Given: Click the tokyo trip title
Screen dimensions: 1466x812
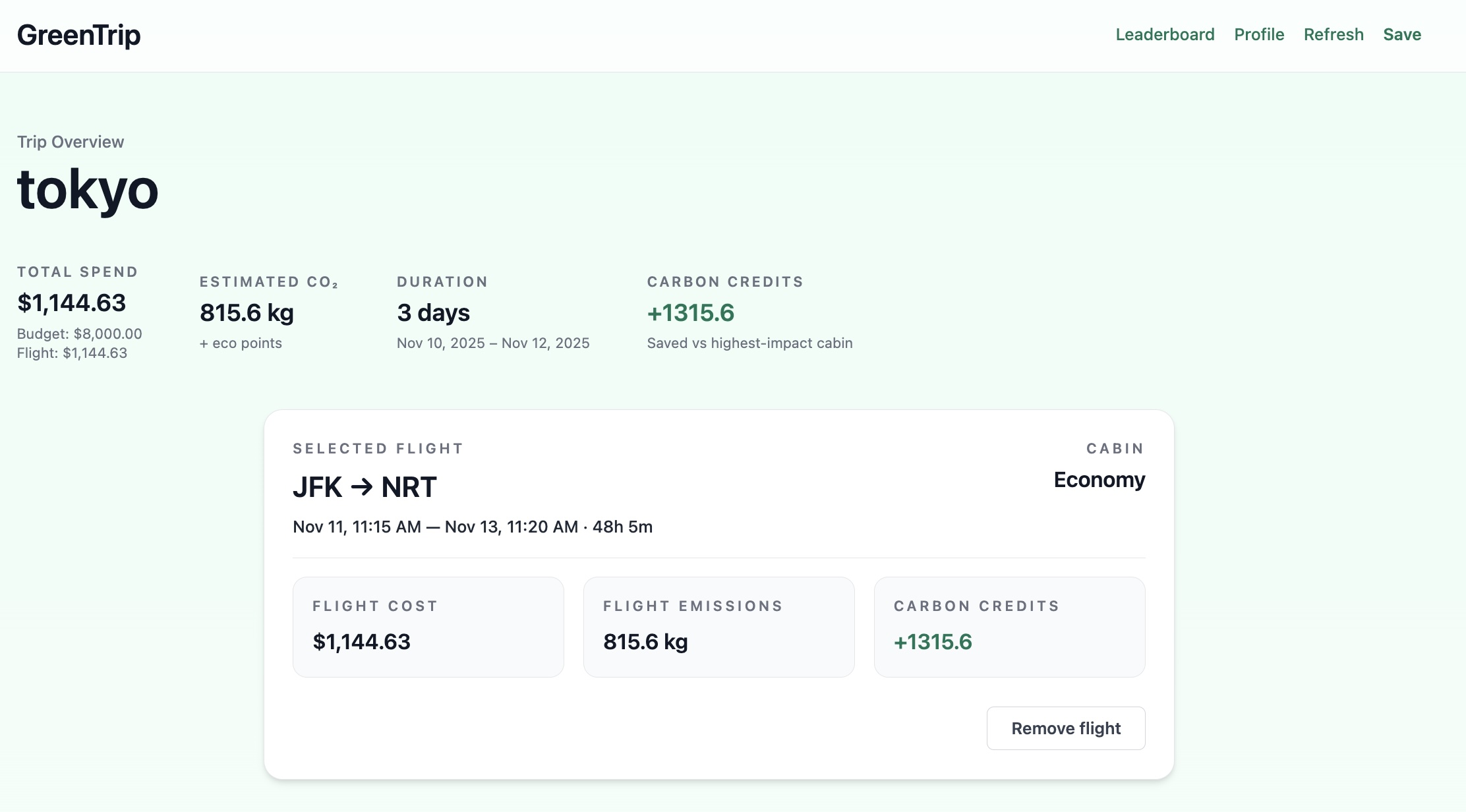Looking at the screenshot, I should pyautogui.click(x=88, y=190).
